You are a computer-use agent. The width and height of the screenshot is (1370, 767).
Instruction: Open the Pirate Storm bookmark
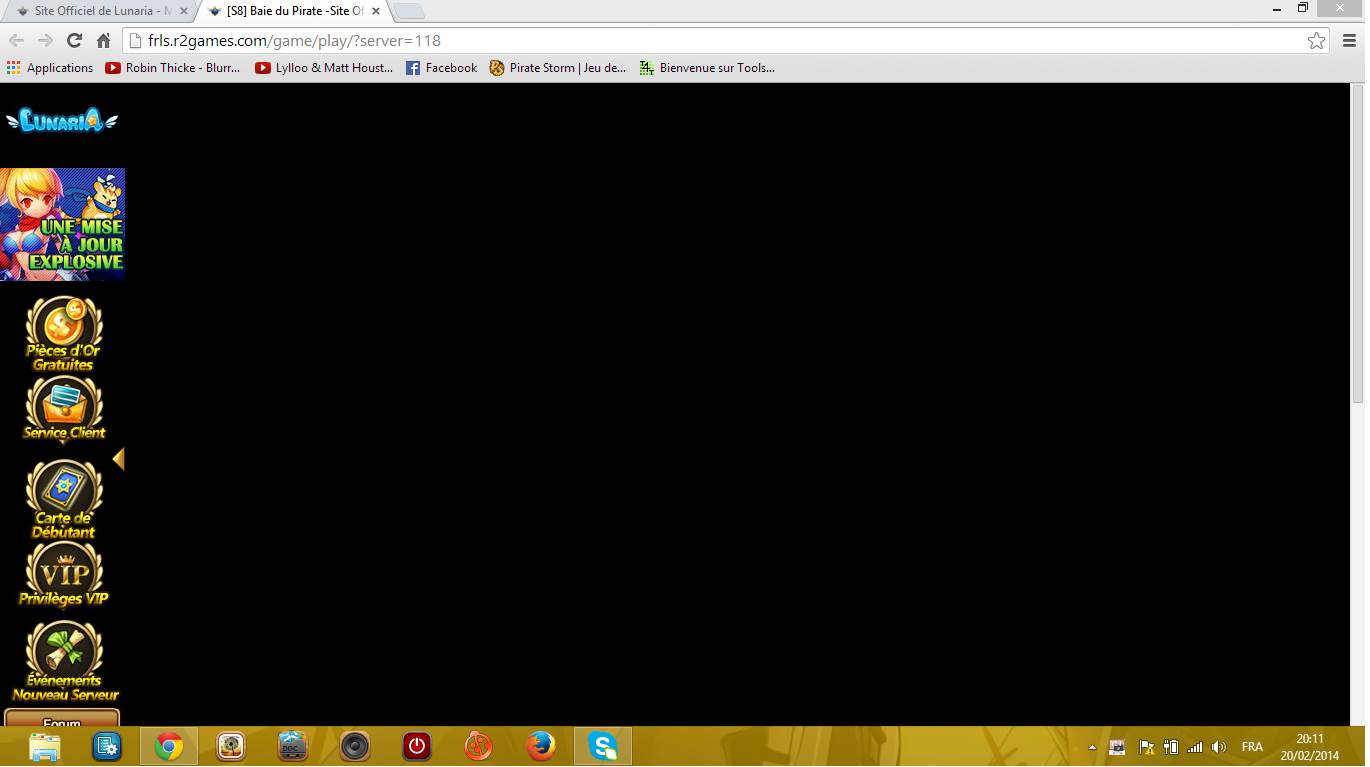coord(557,68)
